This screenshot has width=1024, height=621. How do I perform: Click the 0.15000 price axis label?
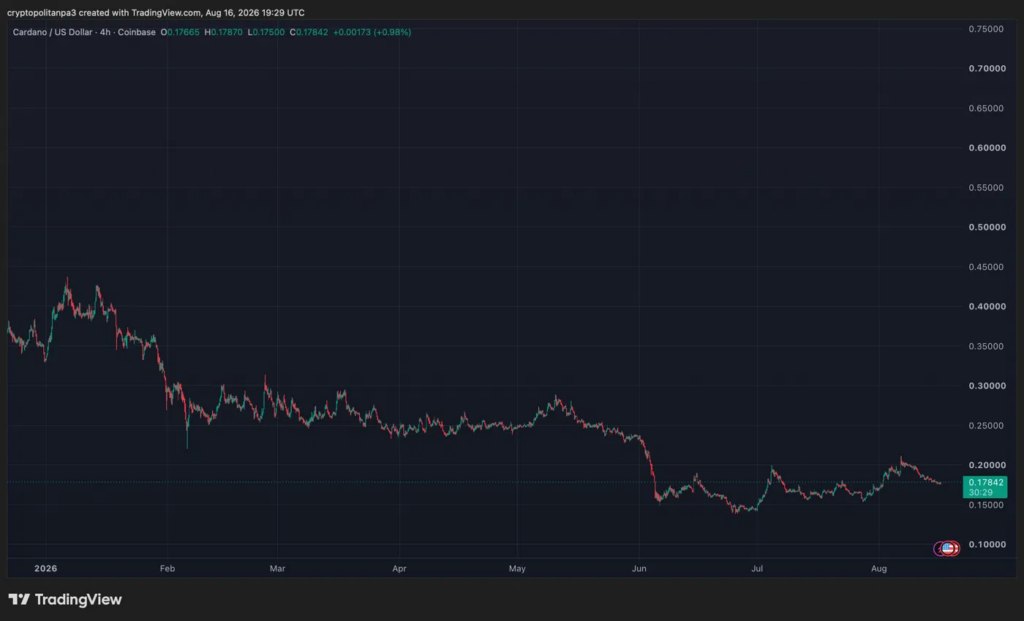point(986,505)
